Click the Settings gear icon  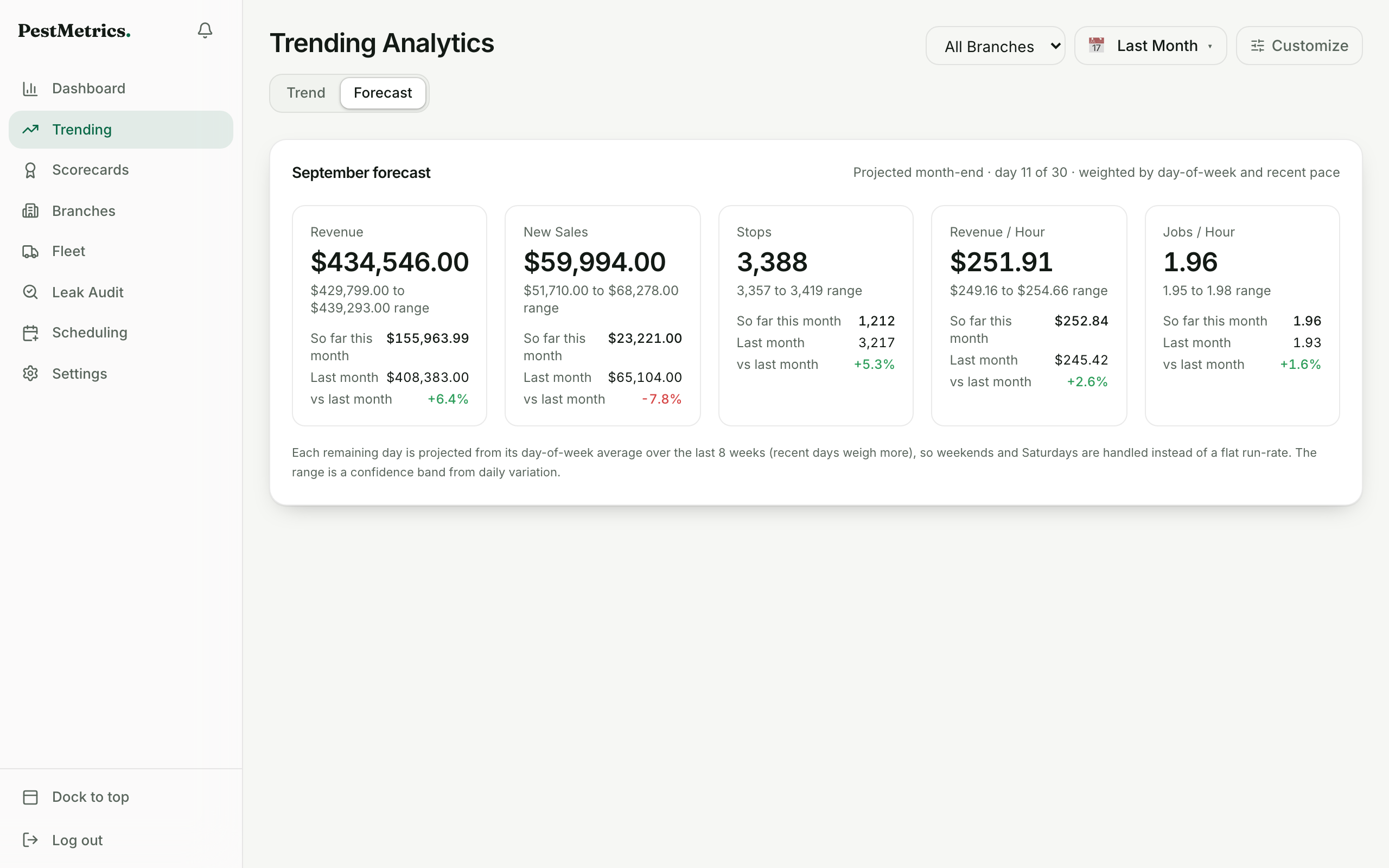coord(30,374)
